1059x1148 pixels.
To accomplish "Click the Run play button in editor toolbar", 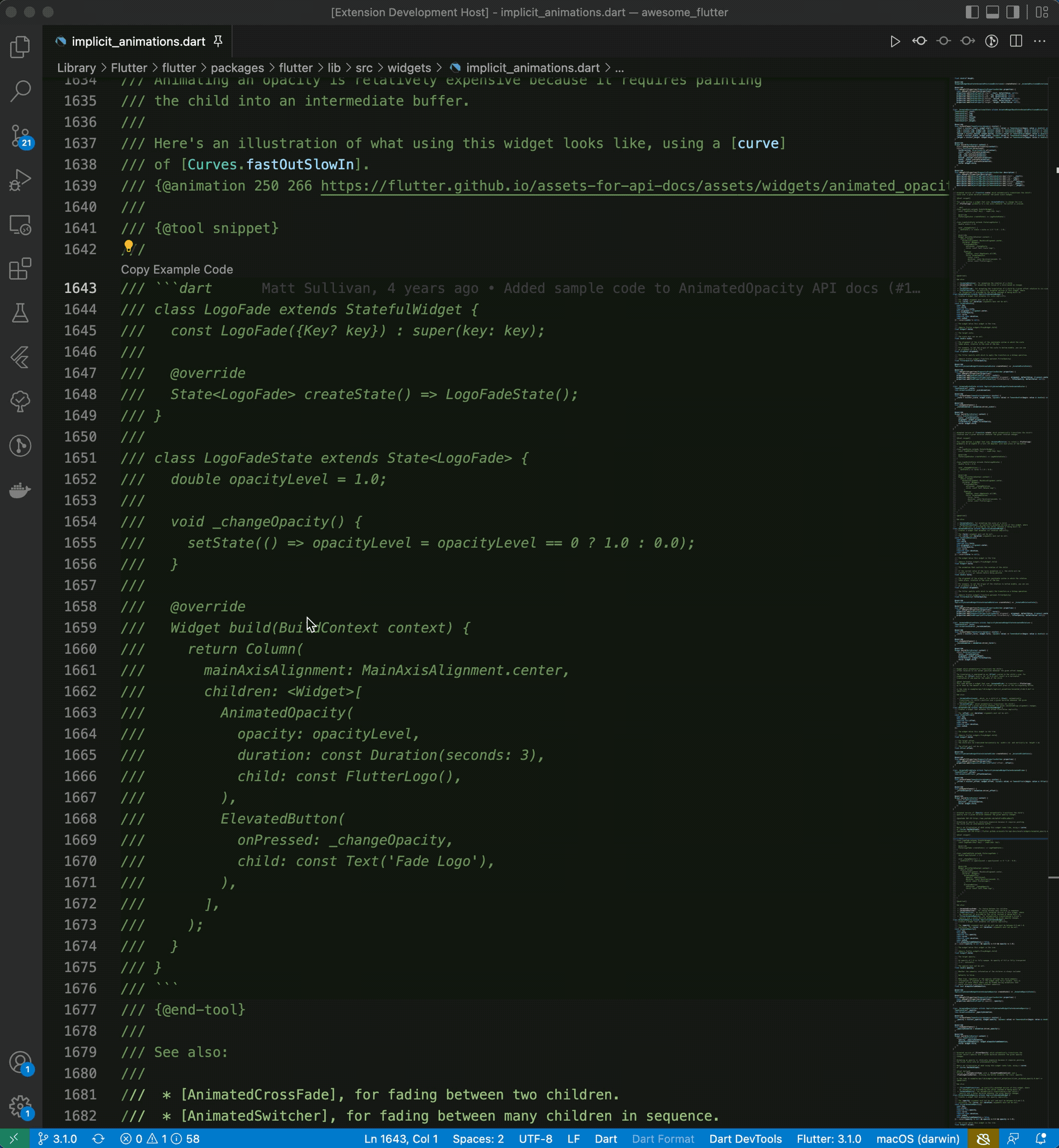I will click(x=895, y=41).
